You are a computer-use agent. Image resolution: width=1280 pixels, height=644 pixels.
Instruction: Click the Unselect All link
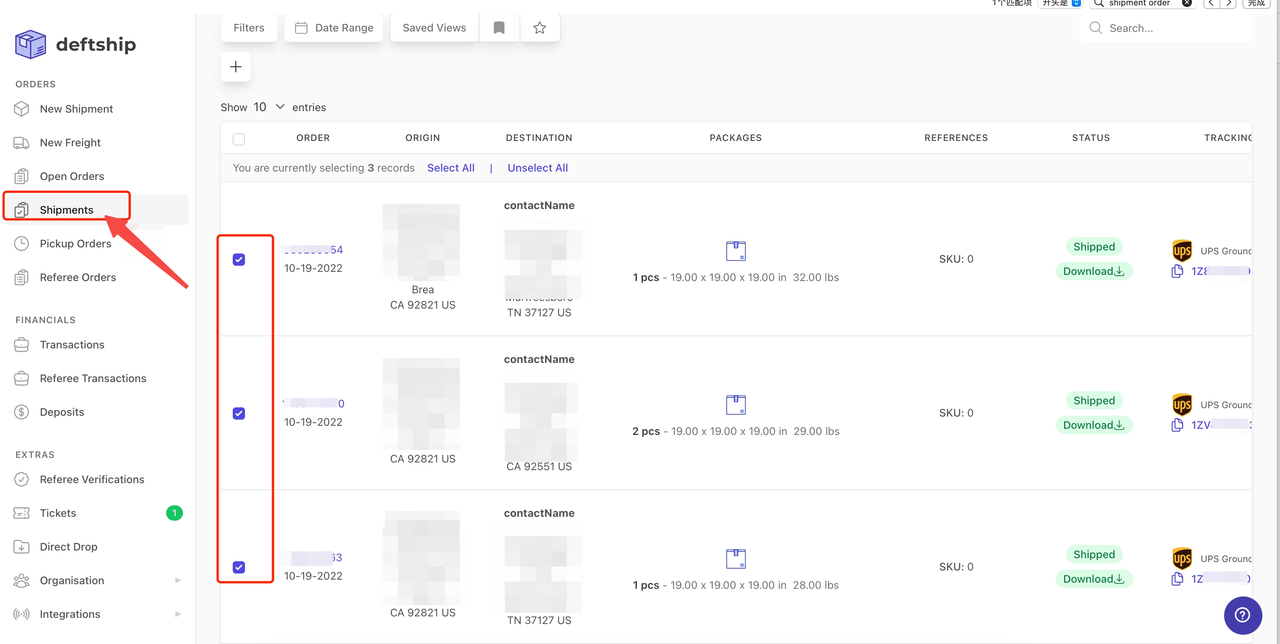coord(538,168)
